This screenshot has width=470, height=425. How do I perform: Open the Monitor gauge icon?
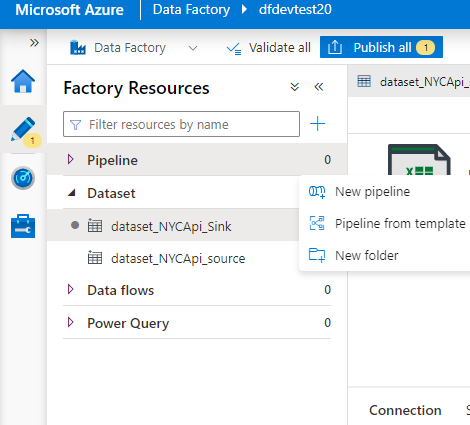coord(23,178)
